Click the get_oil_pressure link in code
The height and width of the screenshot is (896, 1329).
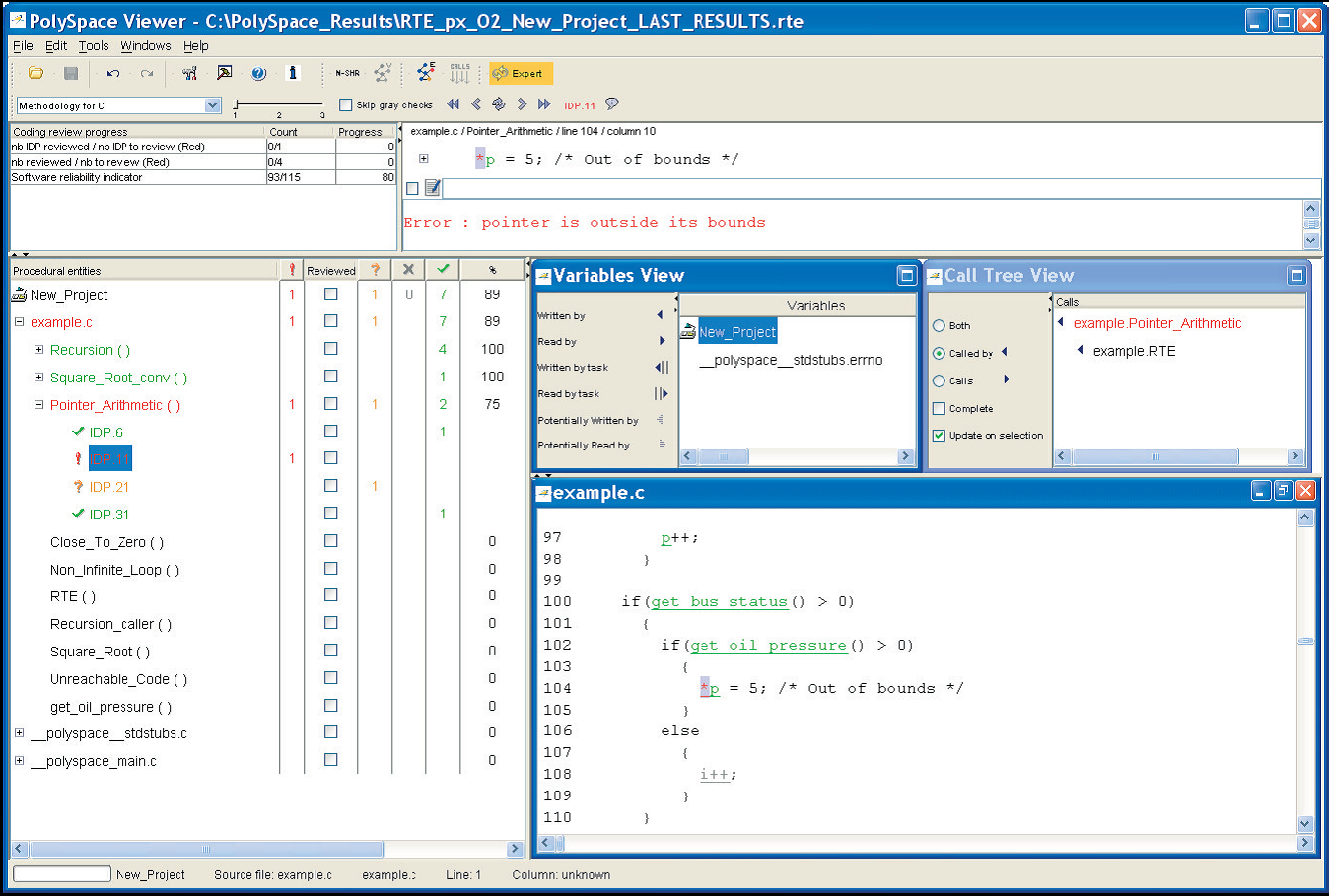coord(768,645)
